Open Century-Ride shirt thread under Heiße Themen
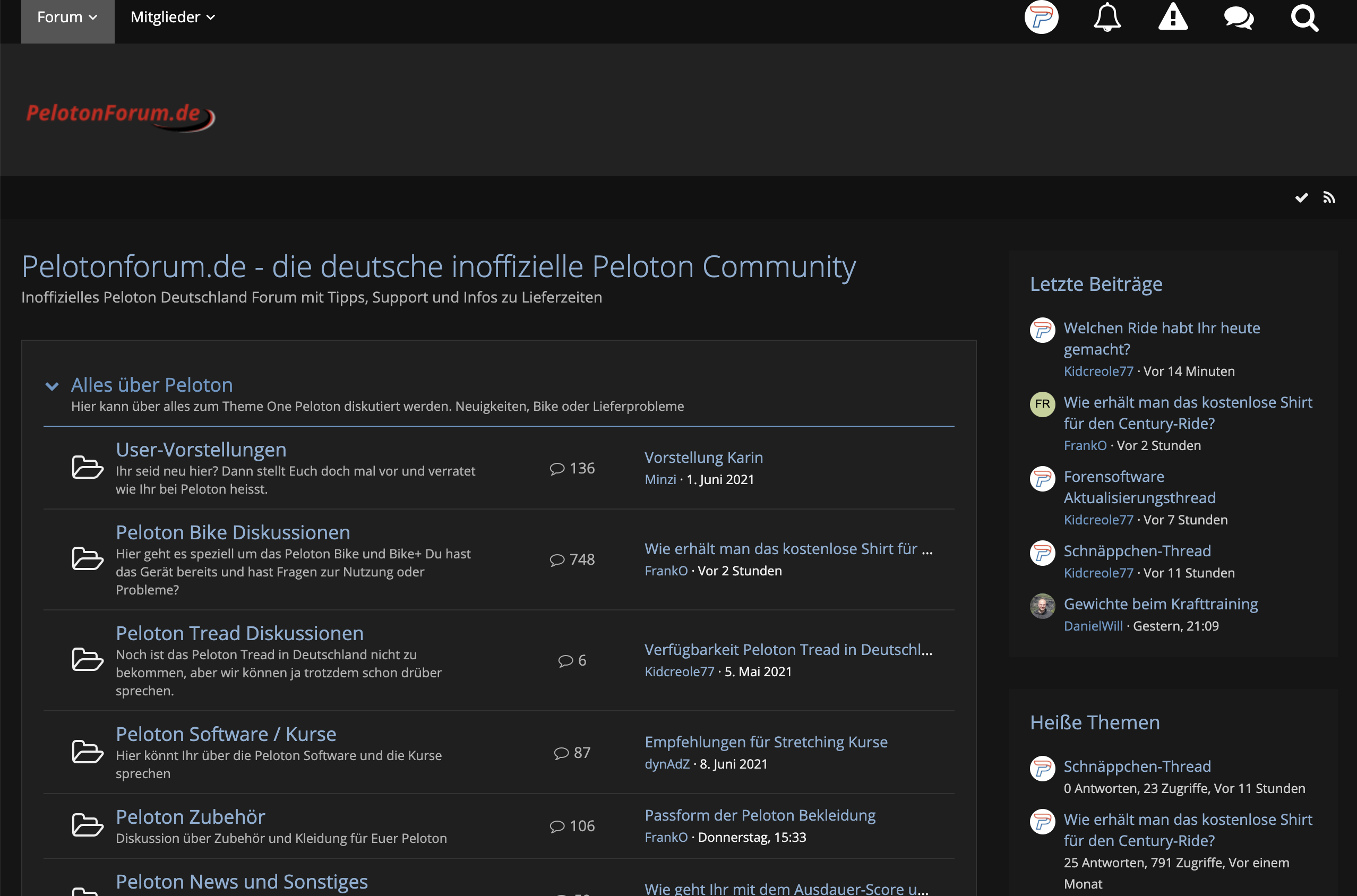1357x896 pixels. pyautogui.click(x=1188, y=830)
